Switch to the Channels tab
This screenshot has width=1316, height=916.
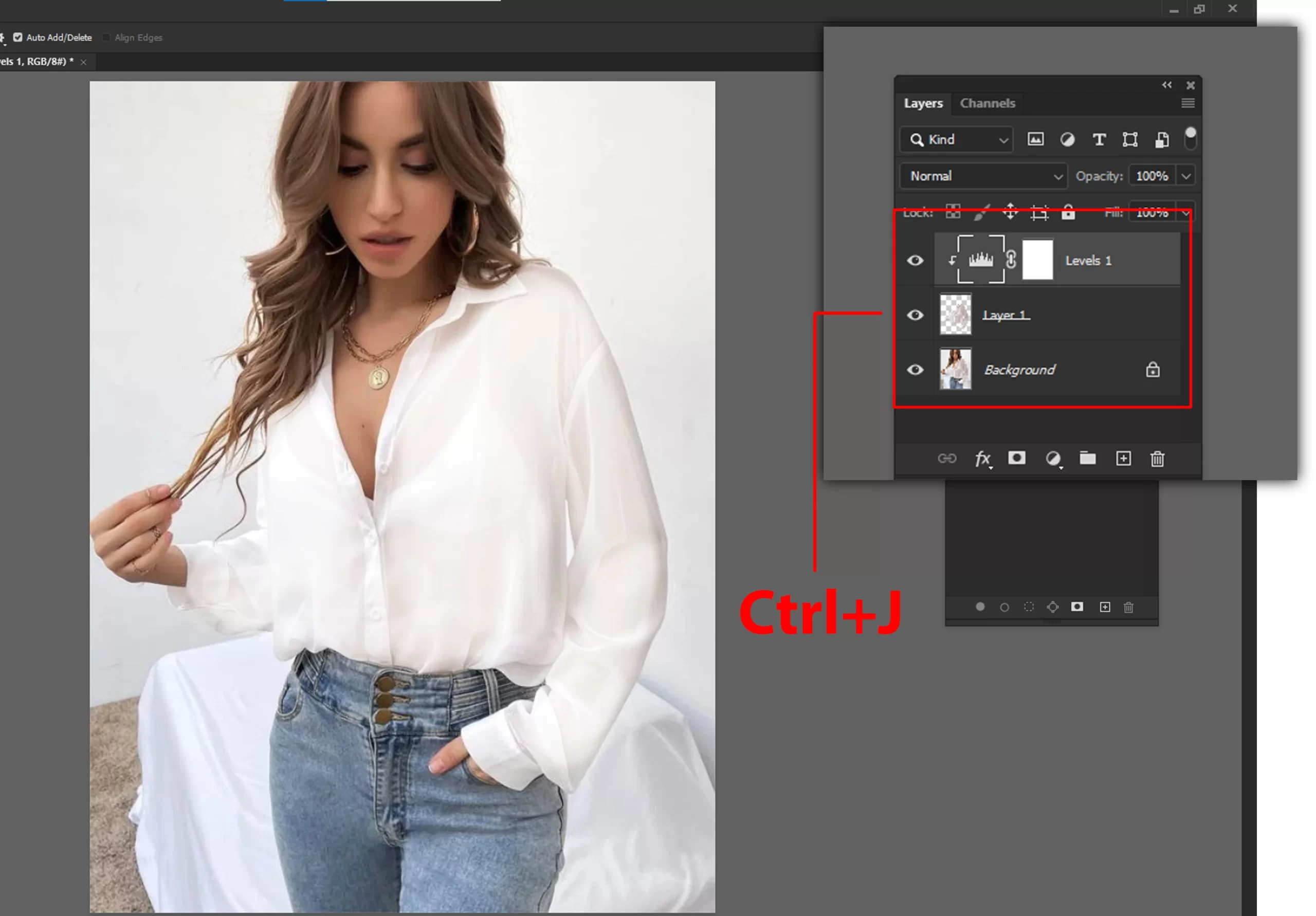point(987,103)
